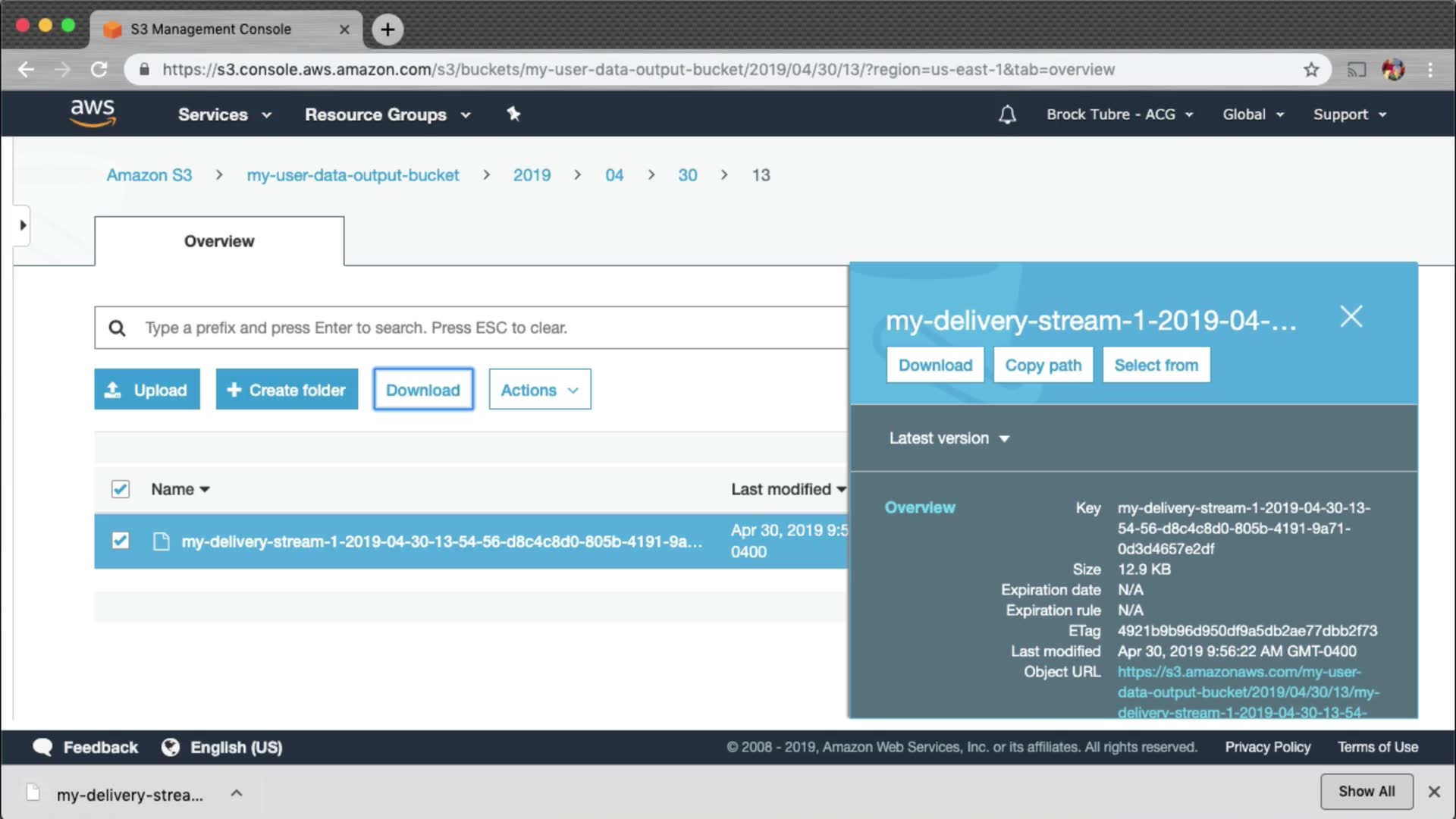
Task: Click the Chrome cast icon
Action: (x=1356, y=70)
